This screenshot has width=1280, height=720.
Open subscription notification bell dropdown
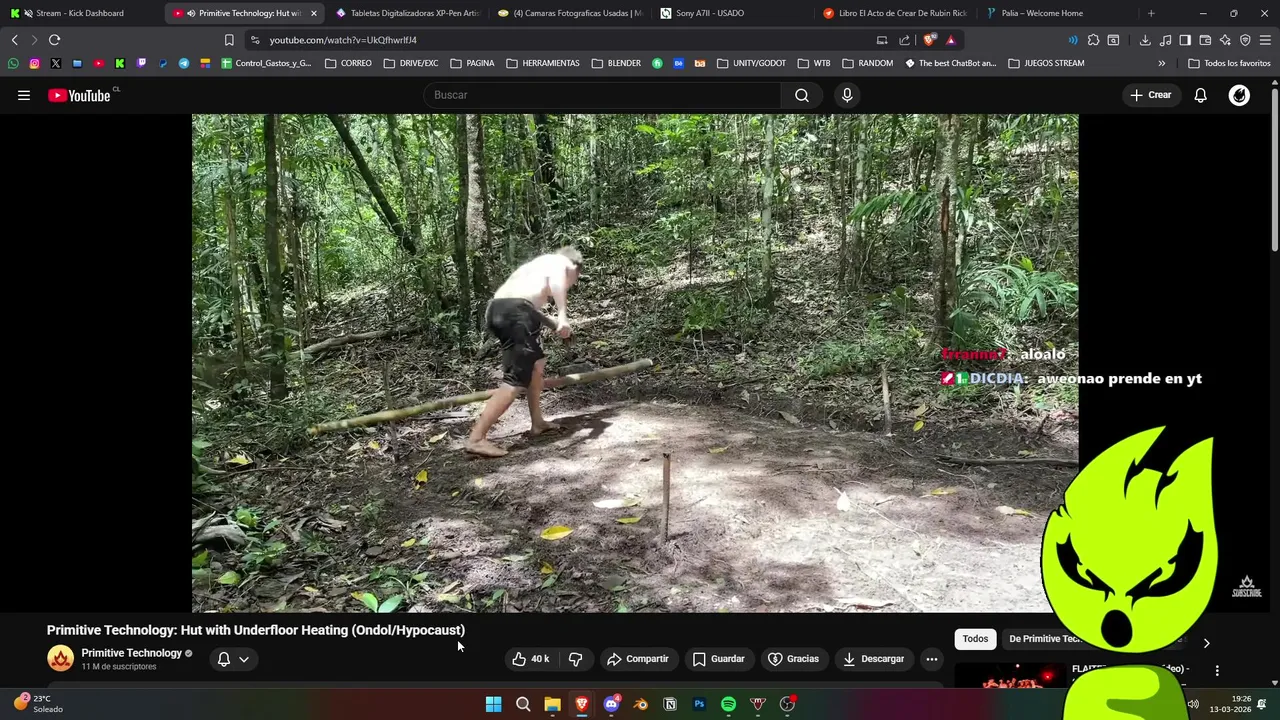(233, 659)
